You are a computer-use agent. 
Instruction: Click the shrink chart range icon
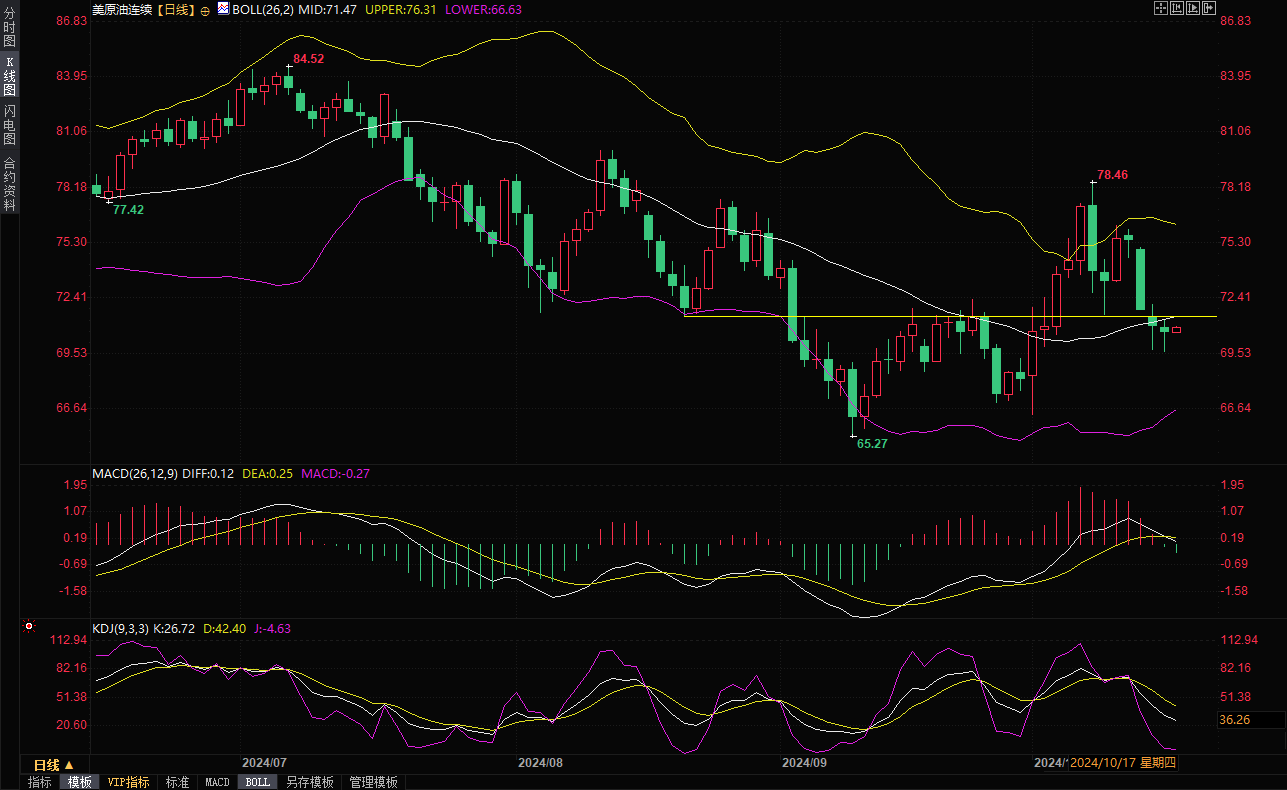coord(1177,8)
